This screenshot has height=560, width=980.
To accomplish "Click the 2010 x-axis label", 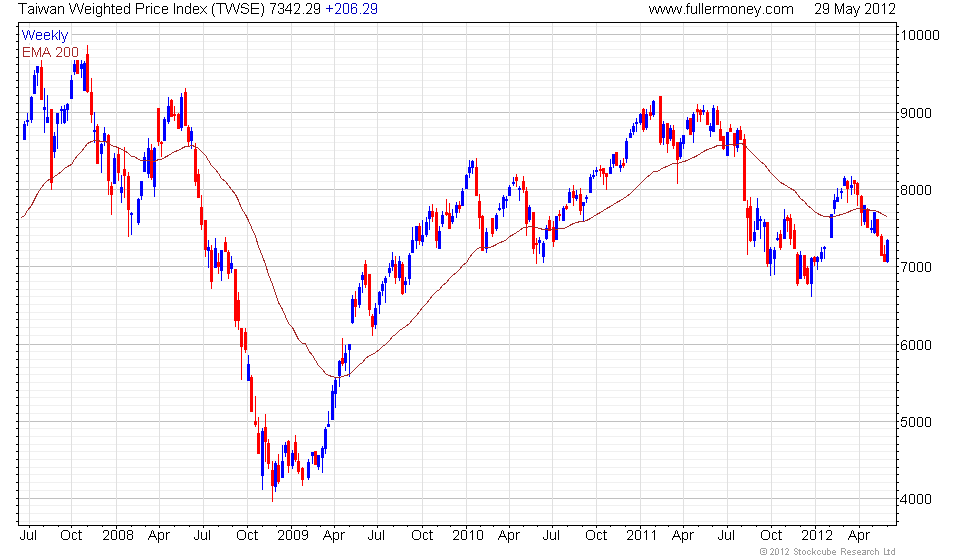I will tap(468, 536).
